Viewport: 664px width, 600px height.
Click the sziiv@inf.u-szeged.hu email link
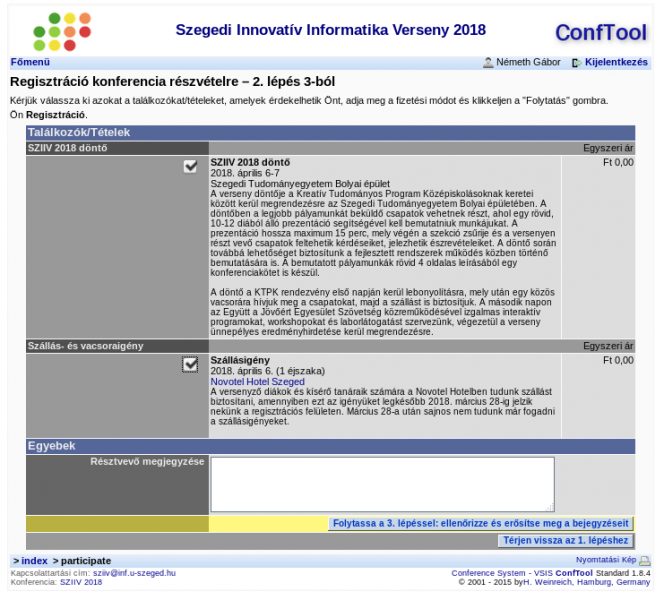[134, 573]
